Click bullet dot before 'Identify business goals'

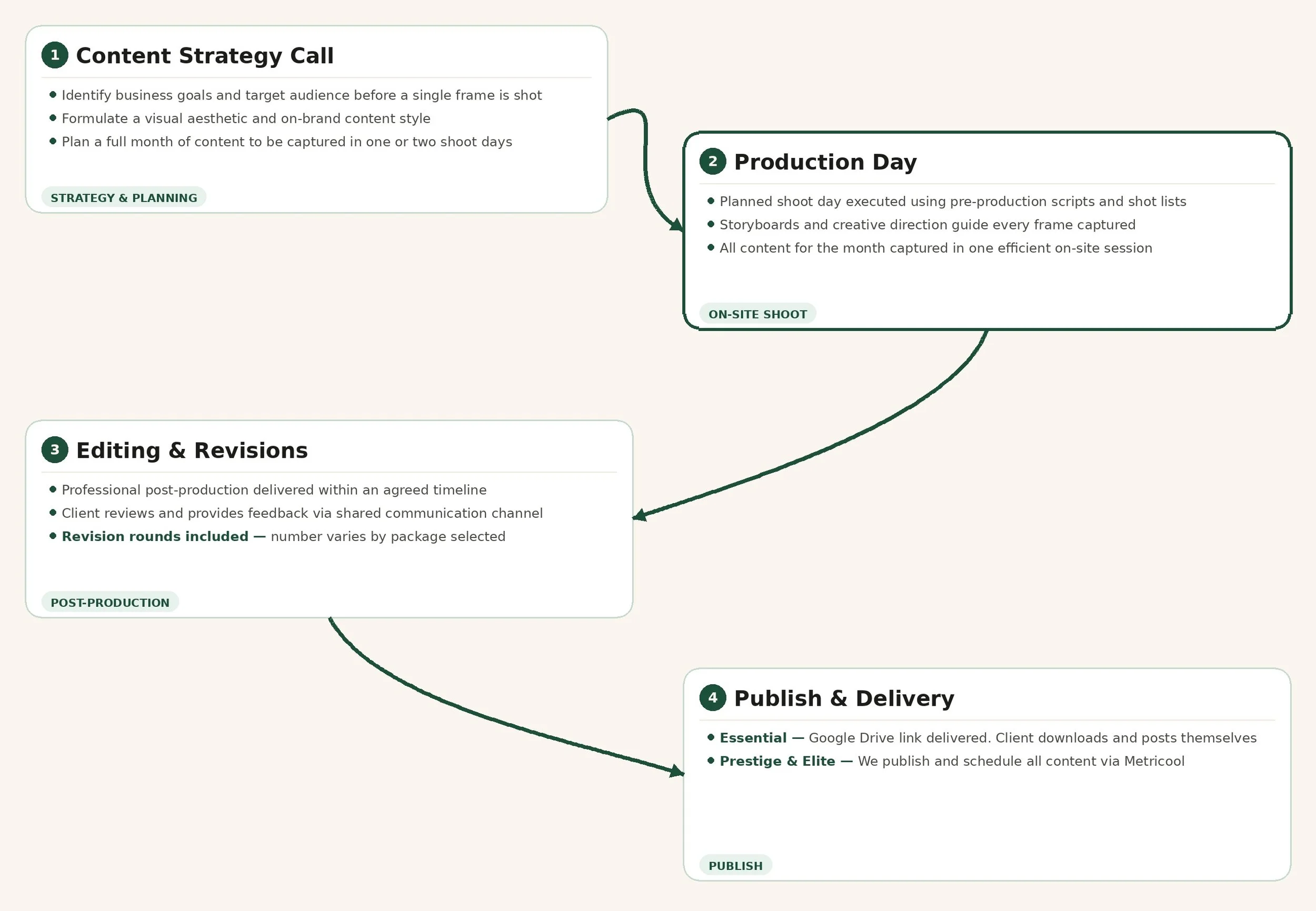click(x=53, y=95)
